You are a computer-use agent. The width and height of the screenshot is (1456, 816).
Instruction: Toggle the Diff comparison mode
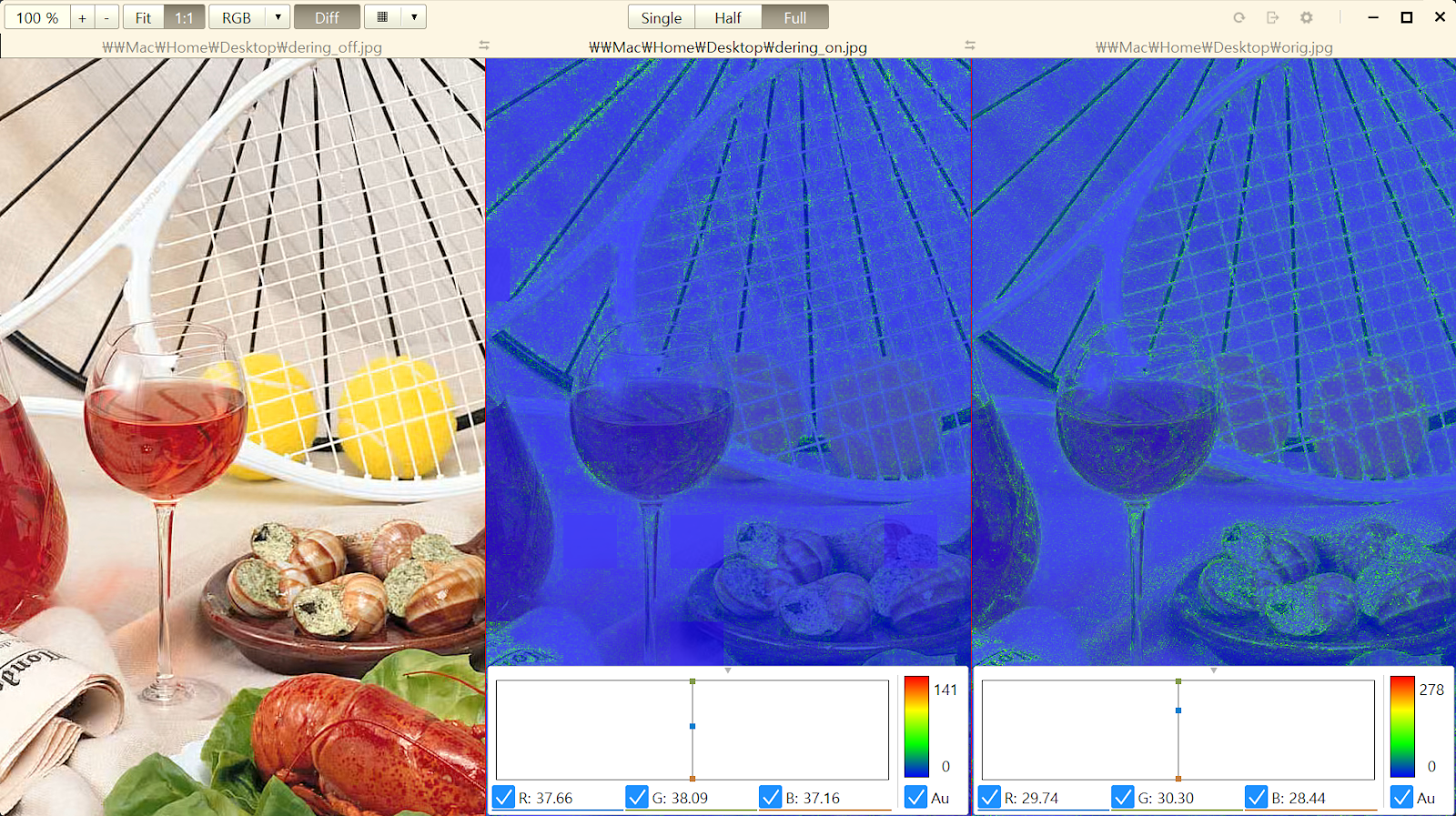click(327, 17)
